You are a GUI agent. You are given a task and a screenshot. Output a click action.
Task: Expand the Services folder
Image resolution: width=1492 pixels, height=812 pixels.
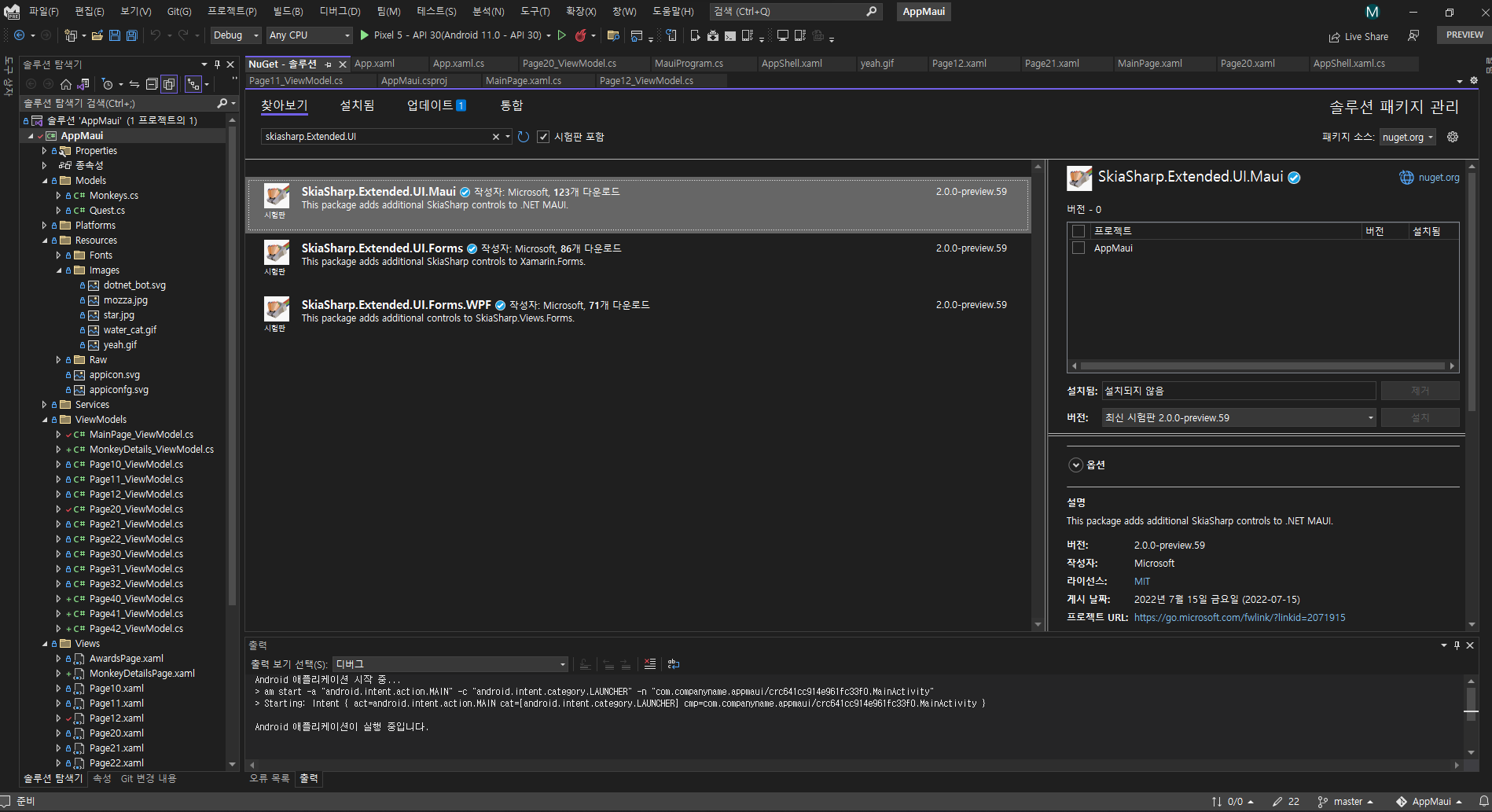click(x=45, y=405)
